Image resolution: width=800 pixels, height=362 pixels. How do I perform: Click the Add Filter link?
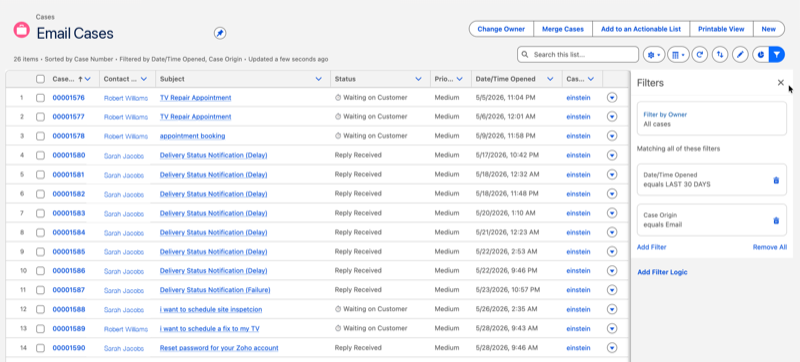[652, 247]
